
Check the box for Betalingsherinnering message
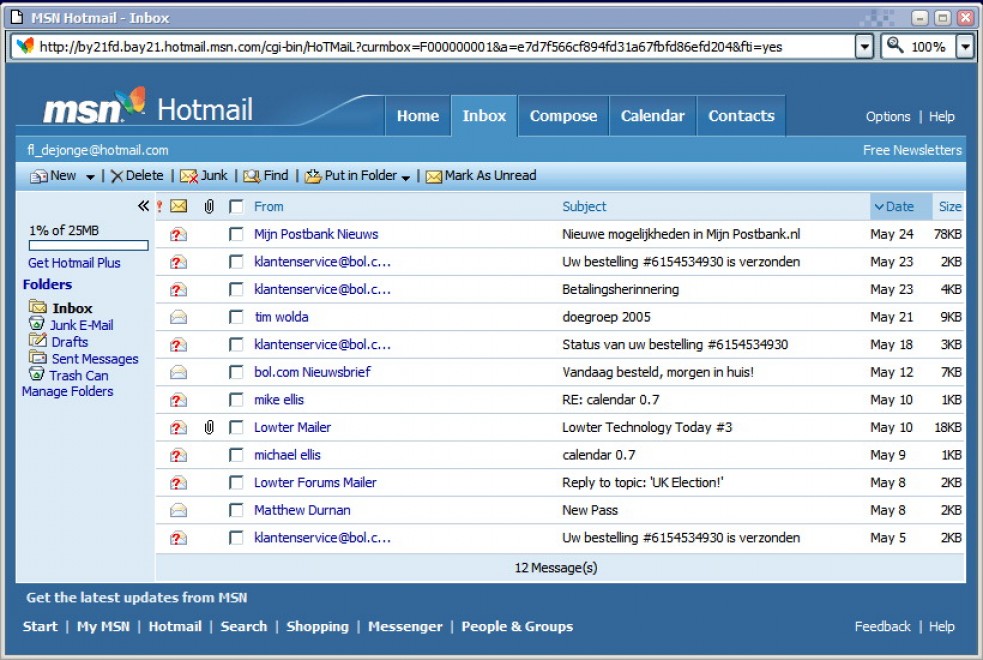pyautogui.click(x=236, y=290)
